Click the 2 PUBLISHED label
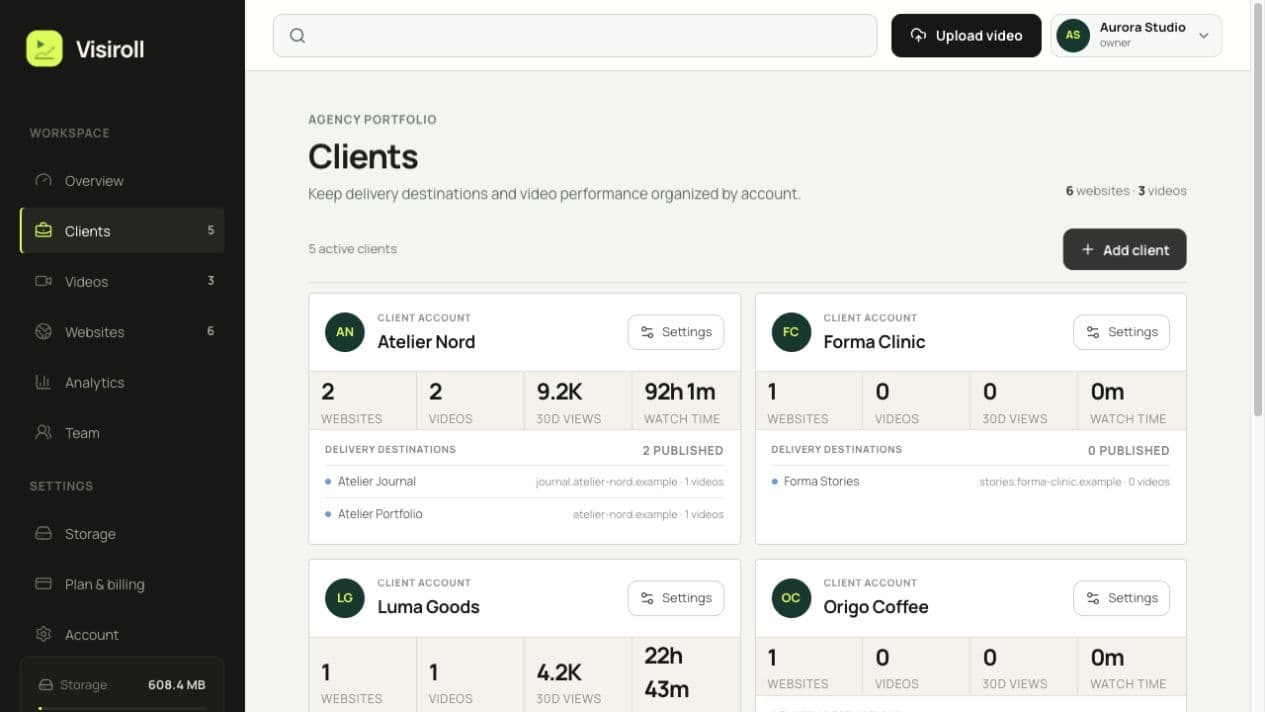Image resolution: width=1265 pixels, height=712 pixels. pyautogui.click(x=683, y=450)
